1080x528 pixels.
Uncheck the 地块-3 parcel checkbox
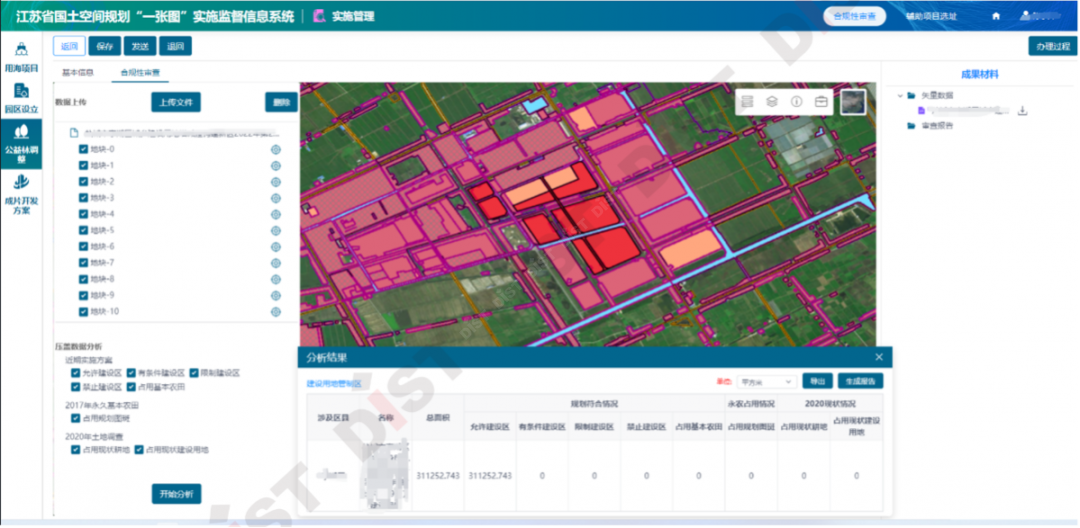pyautogui.click(x=83, y=198)
